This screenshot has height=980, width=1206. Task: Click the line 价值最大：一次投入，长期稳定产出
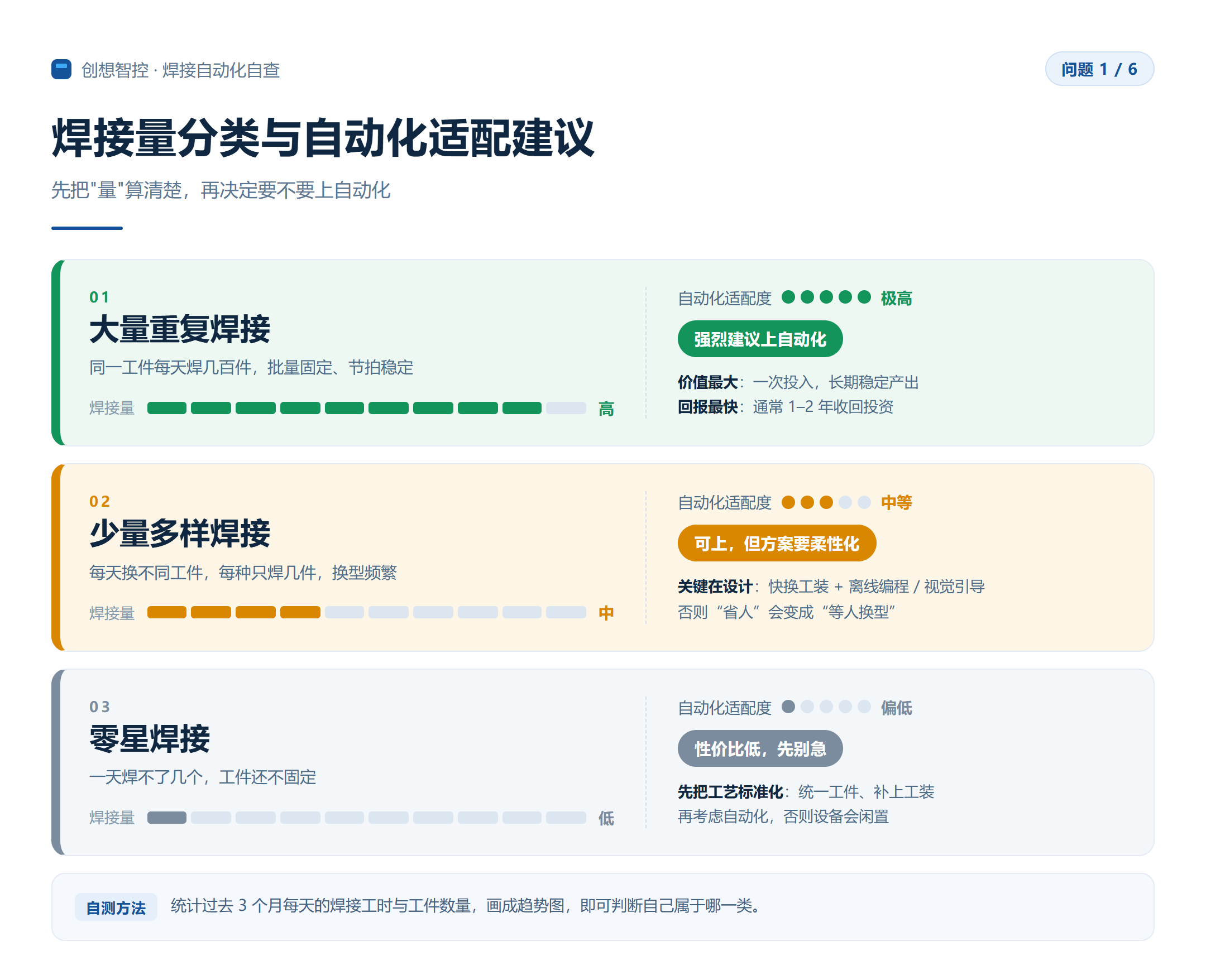coord(798,382)
